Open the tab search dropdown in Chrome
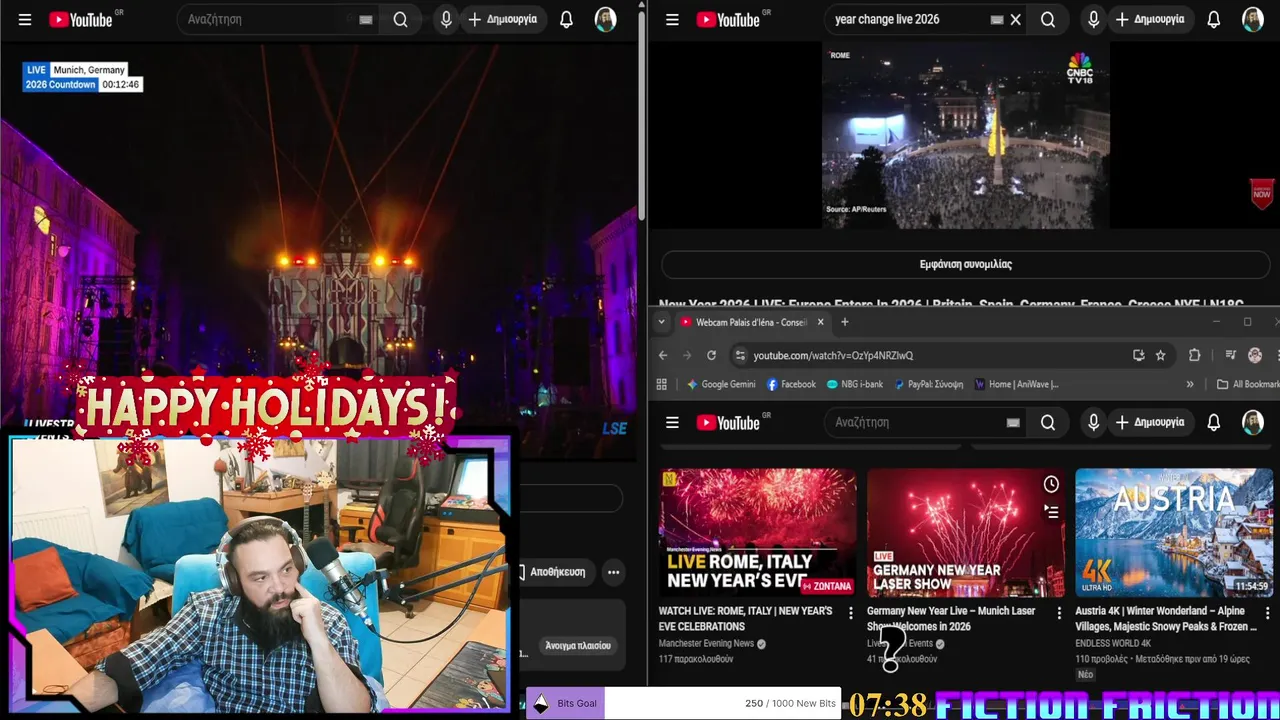 (661, 322)
